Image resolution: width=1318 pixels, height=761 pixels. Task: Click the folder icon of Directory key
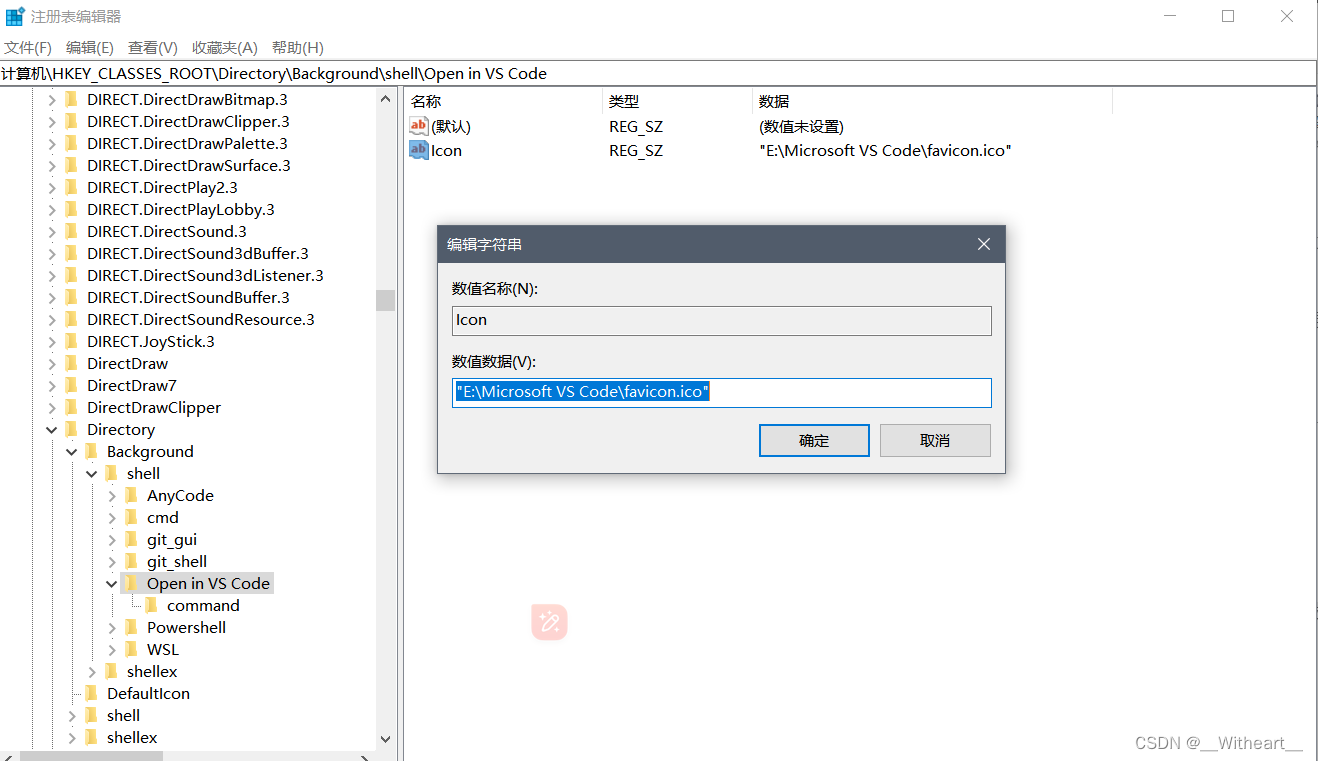[x=71, y=429]
